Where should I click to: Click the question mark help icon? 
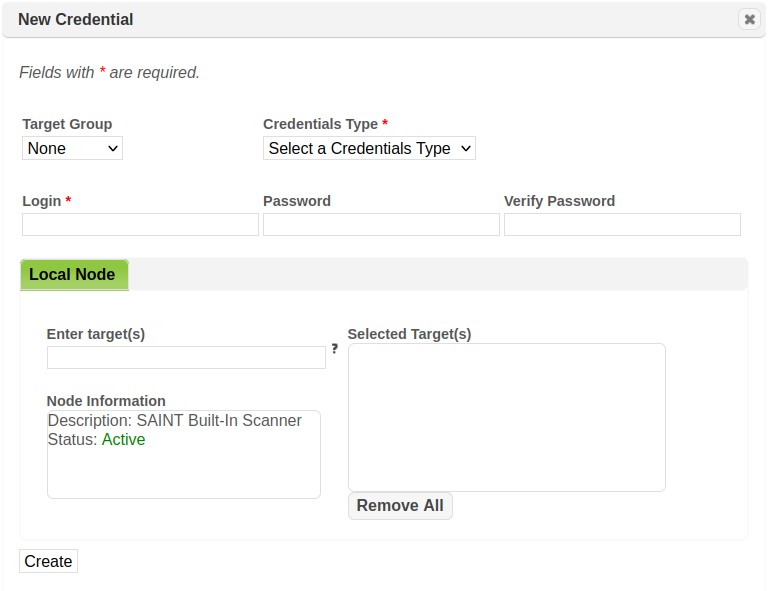click(x=335, y=349)
